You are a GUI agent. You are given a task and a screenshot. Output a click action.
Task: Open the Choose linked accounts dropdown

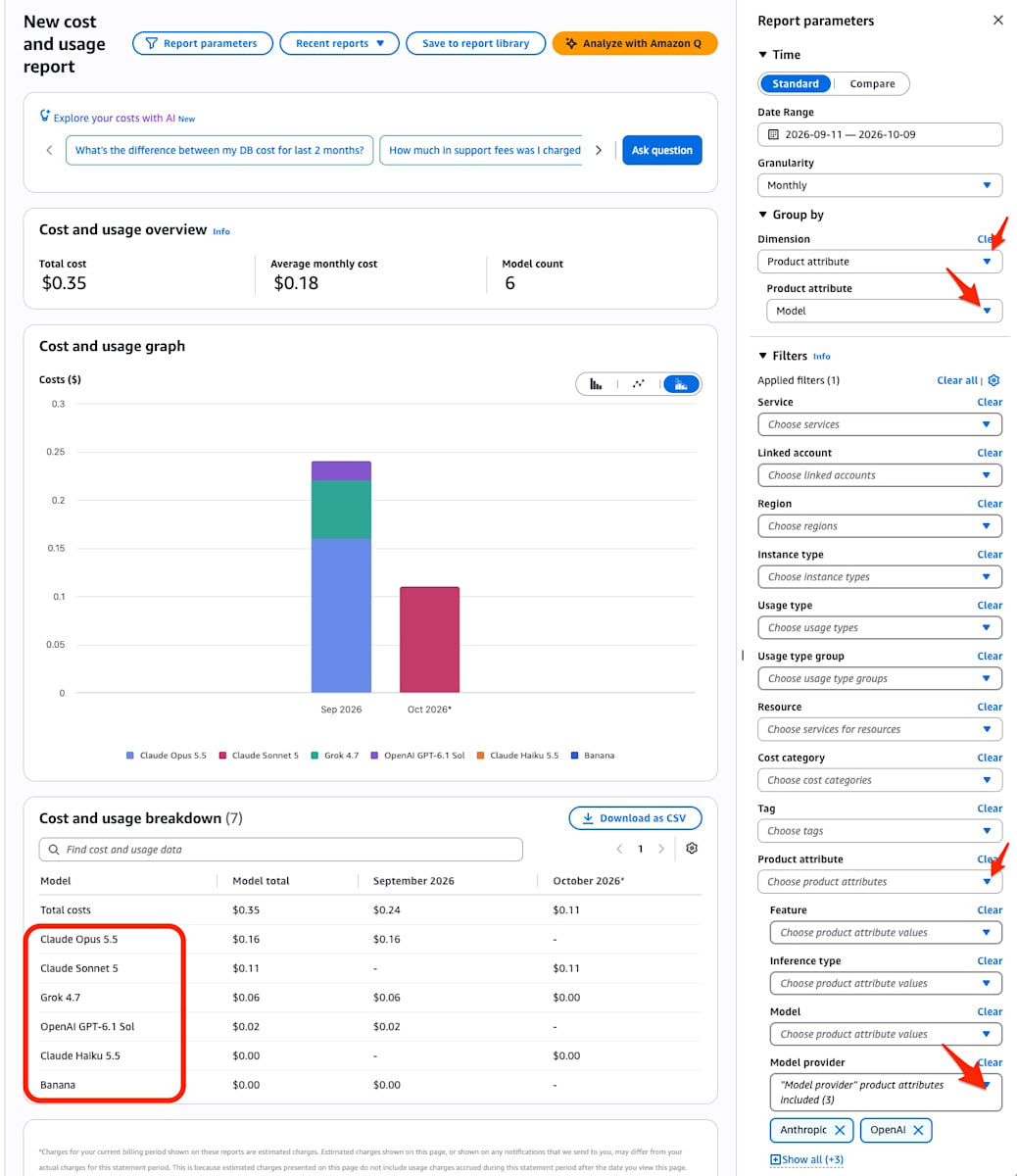[880, 475]
